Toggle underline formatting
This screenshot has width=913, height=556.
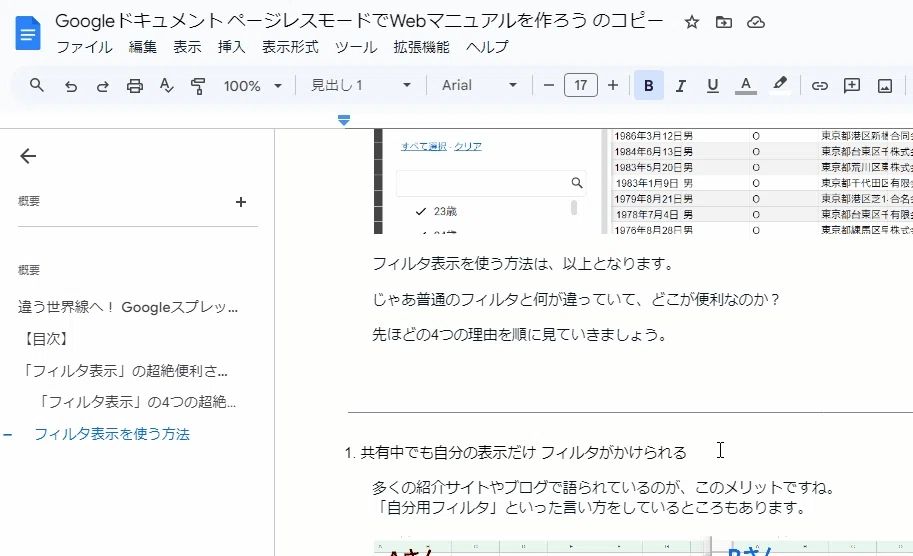712,86
